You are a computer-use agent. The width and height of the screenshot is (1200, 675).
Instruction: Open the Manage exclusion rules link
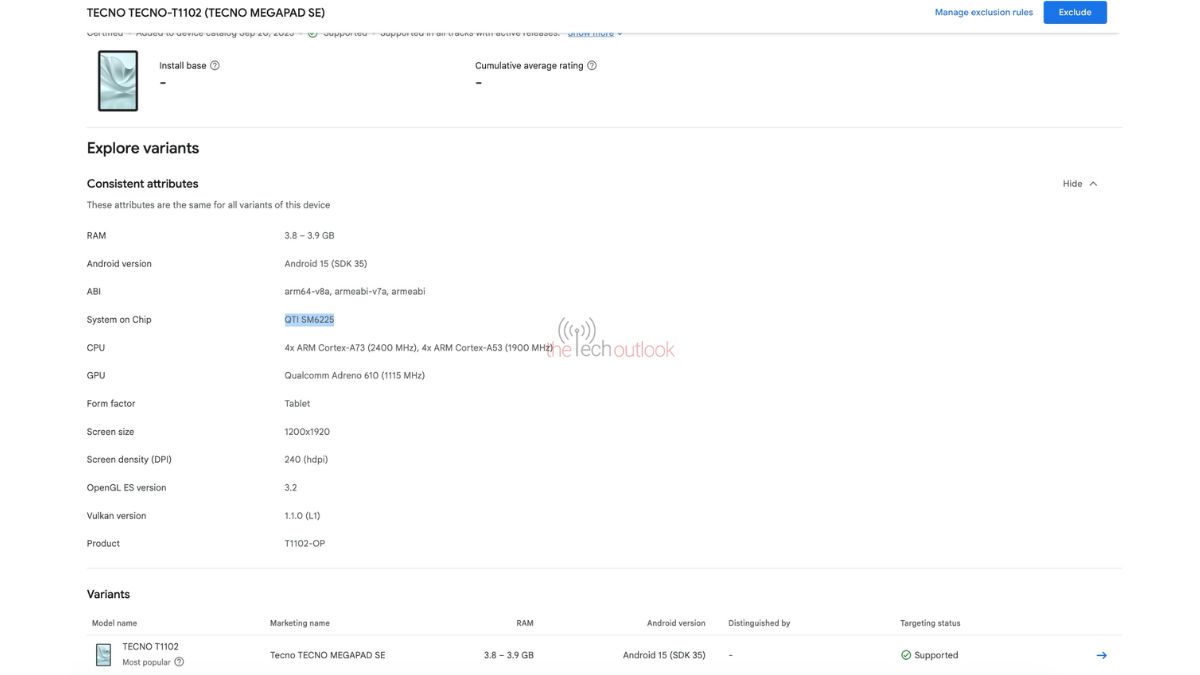983,12
